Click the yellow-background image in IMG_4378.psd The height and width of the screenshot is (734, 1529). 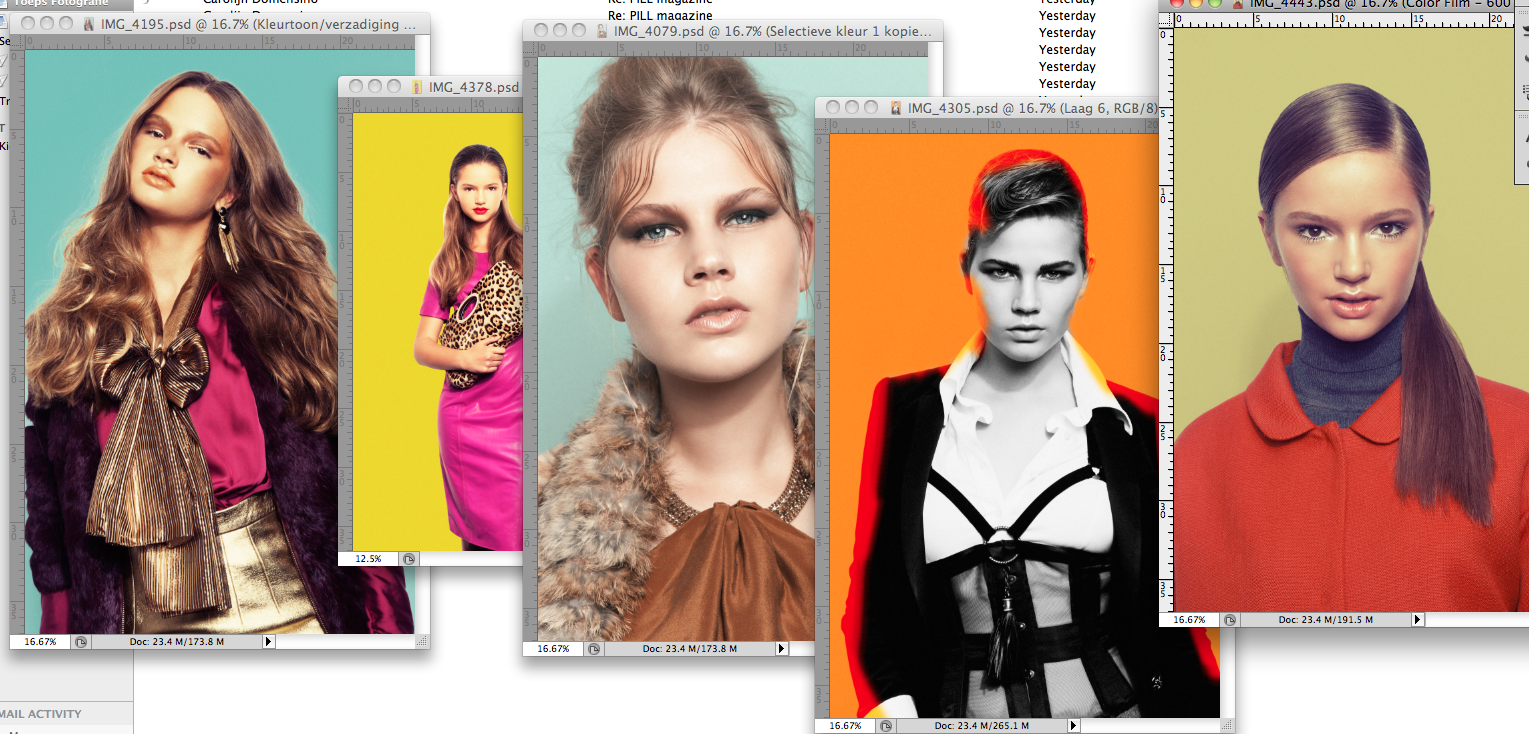(438, 331)
